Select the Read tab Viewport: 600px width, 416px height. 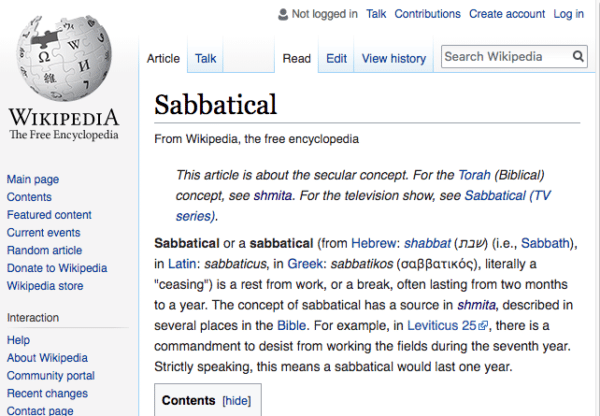(297, 59)
